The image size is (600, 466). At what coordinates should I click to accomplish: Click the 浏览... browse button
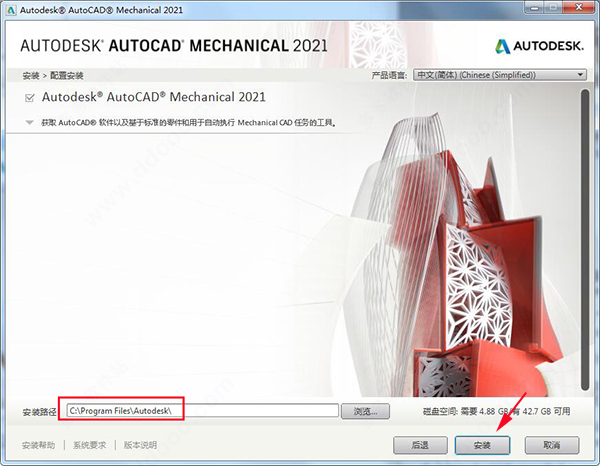tap(365, 411)
